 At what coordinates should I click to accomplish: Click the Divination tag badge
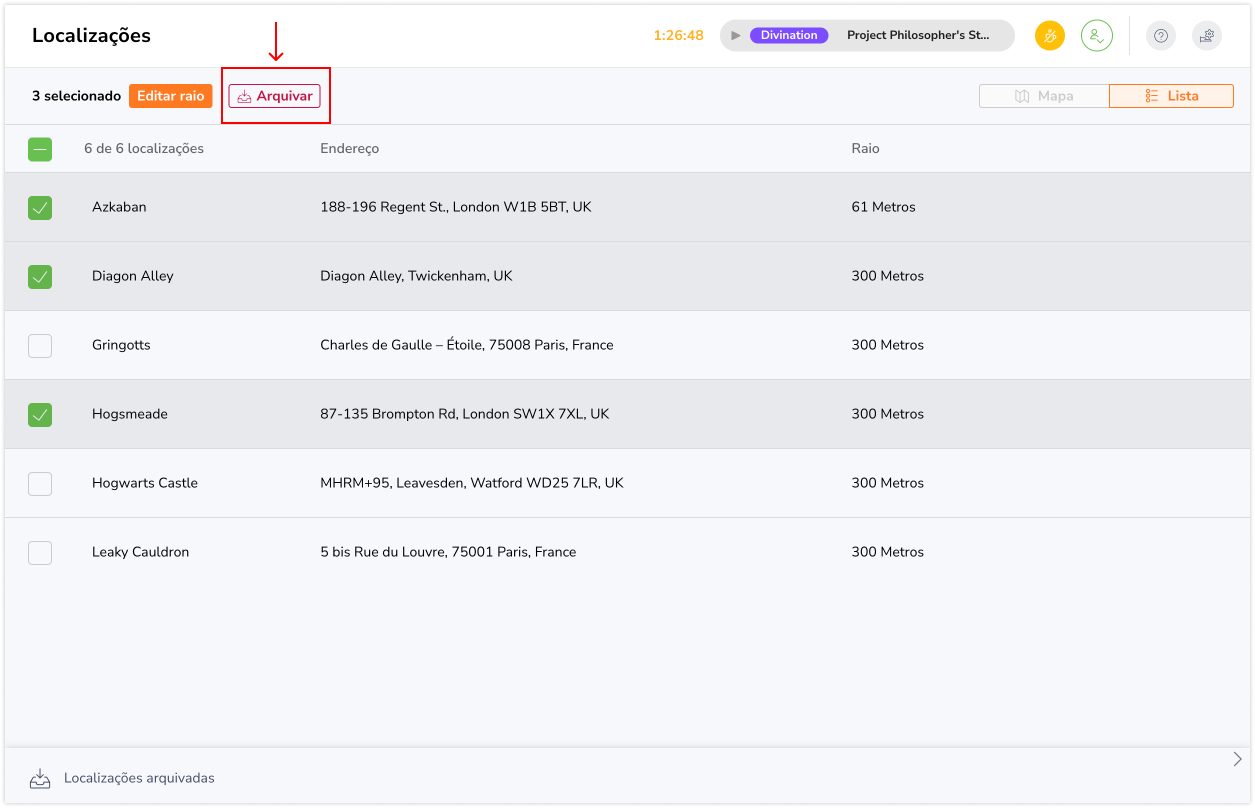coord(789,35)
